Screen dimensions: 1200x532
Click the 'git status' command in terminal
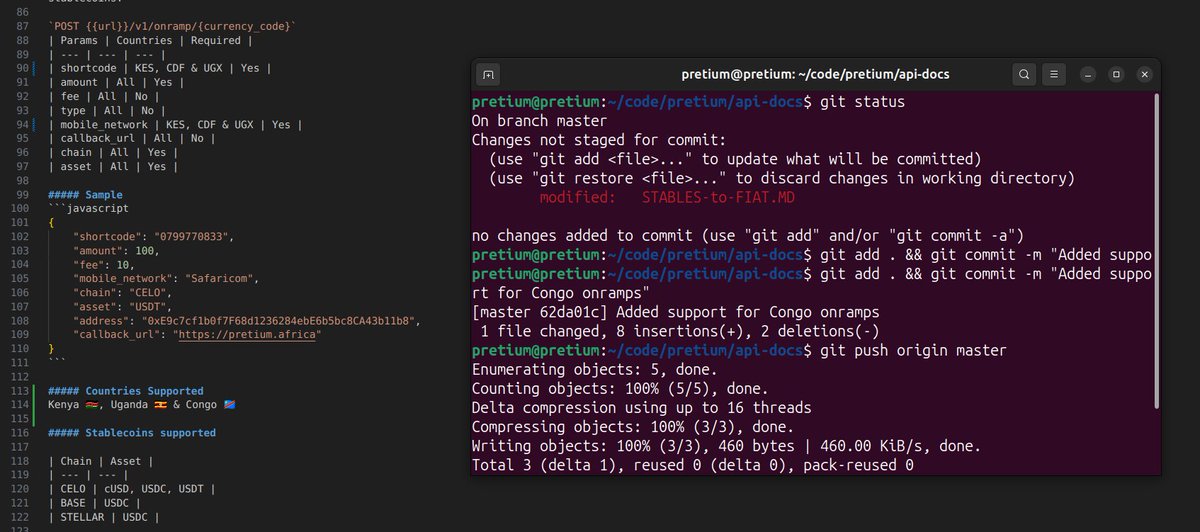click(x=862, y=102)
